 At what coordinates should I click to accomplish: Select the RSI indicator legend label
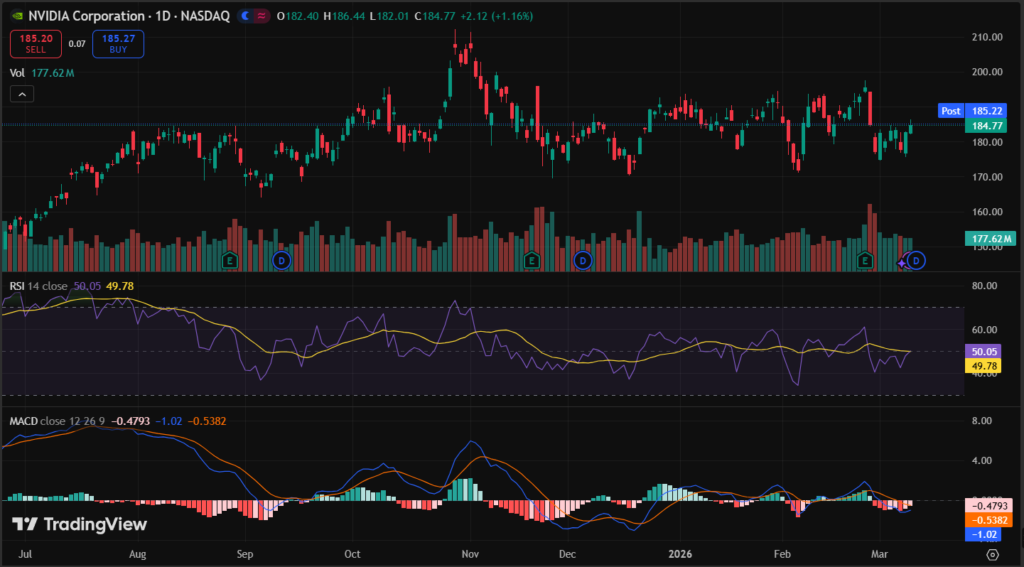17,286
